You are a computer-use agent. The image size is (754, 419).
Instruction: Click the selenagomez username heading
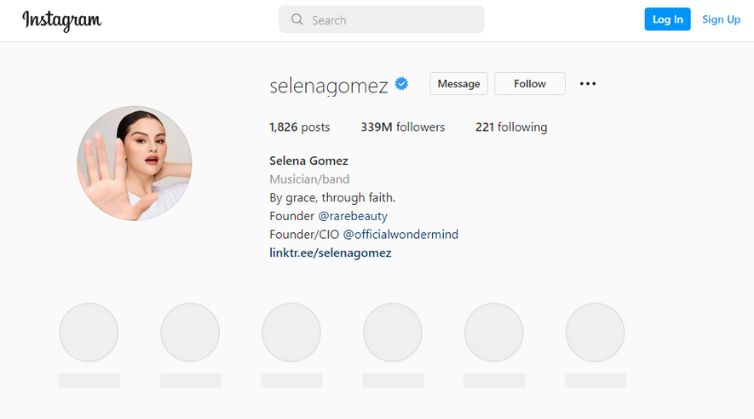click(x=328, y=86)
